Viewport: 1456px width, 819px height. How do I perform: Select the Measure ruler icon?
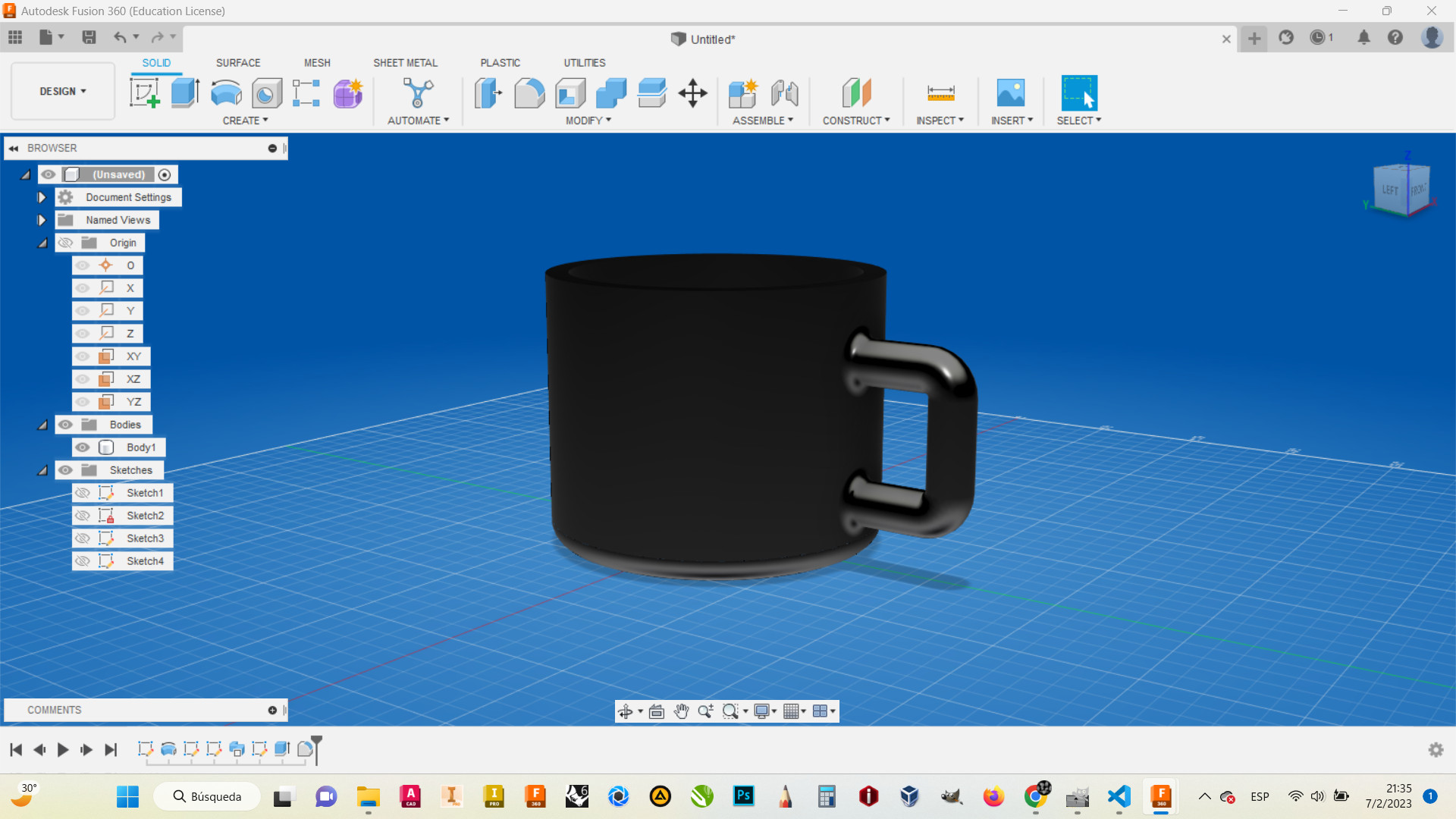940,93
